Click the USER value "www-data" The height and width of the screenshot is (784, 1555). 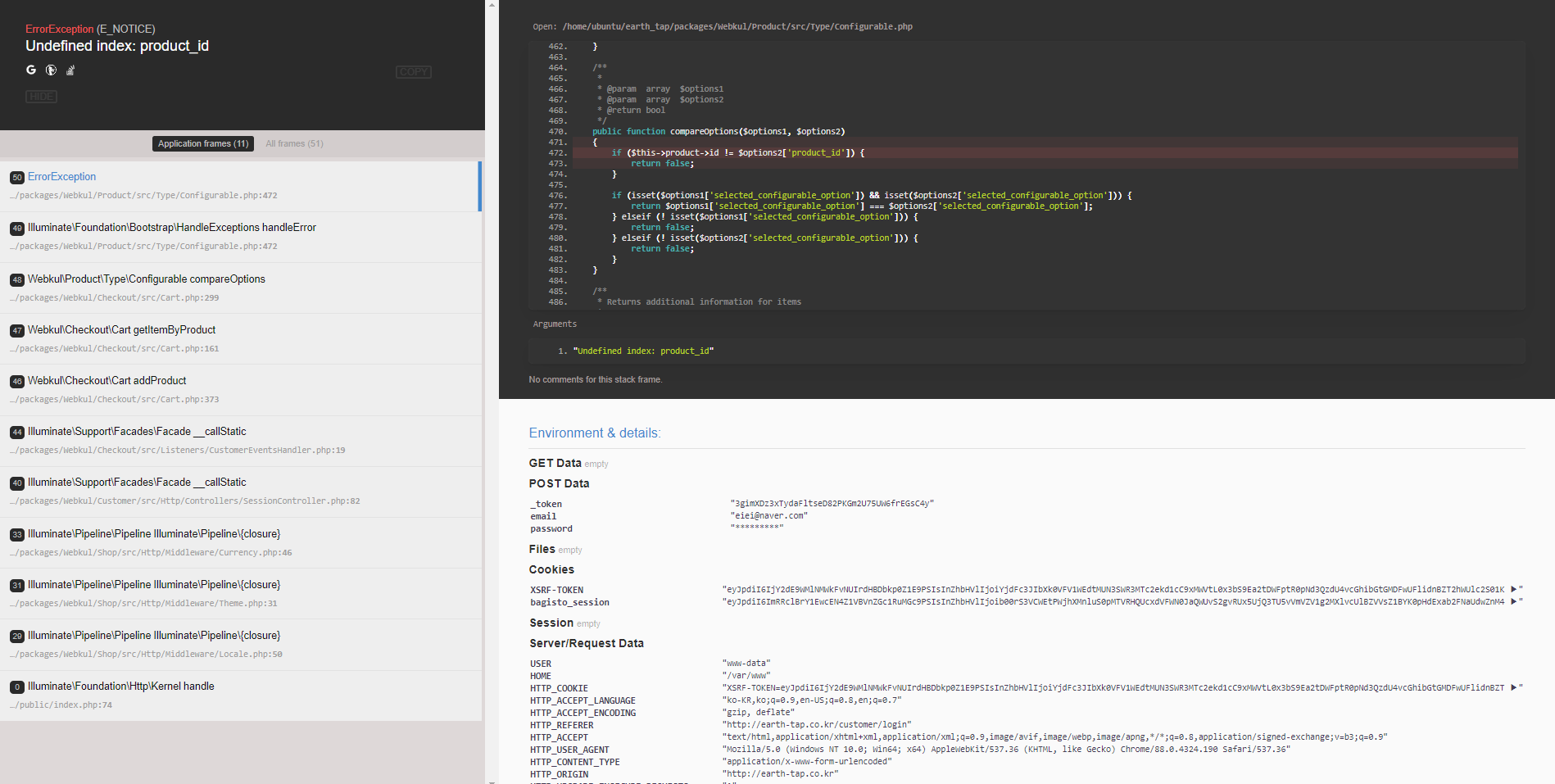click(746, 663)
